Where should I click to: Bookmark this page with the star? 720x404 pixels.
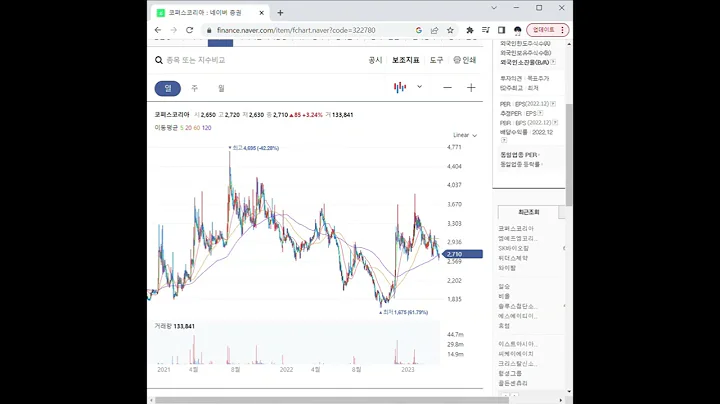pos(450,30)
